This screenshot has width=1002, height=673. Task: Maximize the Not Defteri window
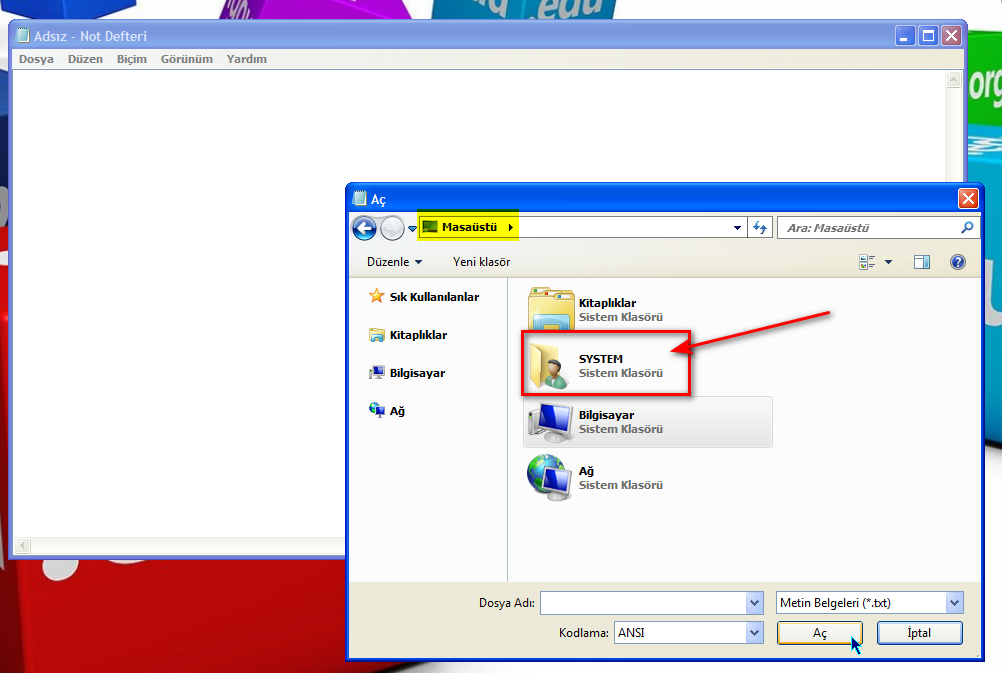[x=928, y=36]
